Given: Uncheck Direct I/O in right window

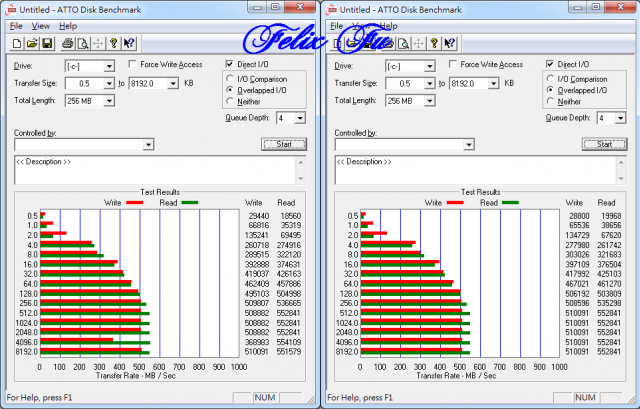Looking at the screenshot, I should coord(550,64).
